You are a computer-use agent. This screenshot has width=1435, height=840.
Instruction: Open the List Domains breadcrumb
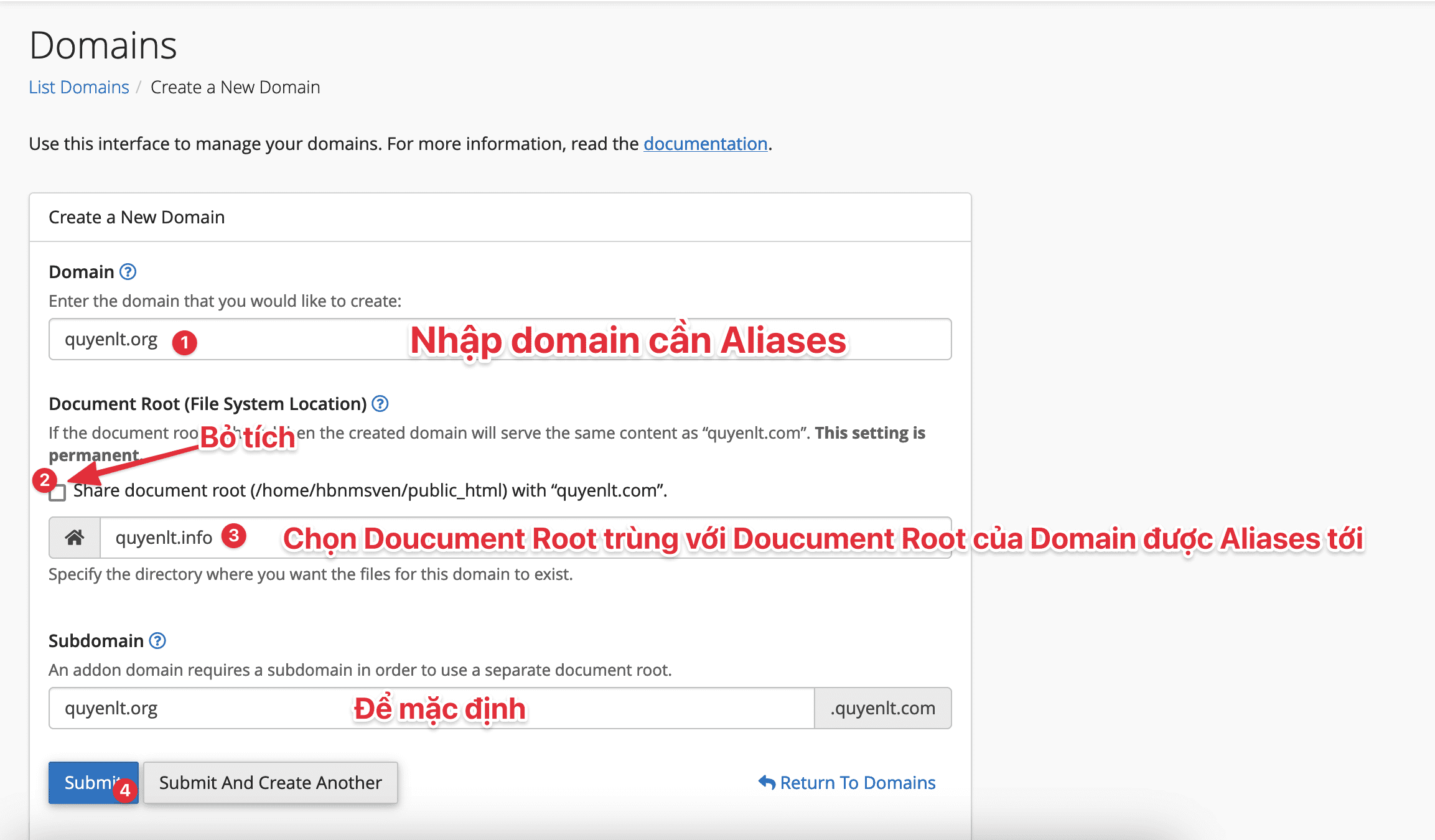point(79,87)
